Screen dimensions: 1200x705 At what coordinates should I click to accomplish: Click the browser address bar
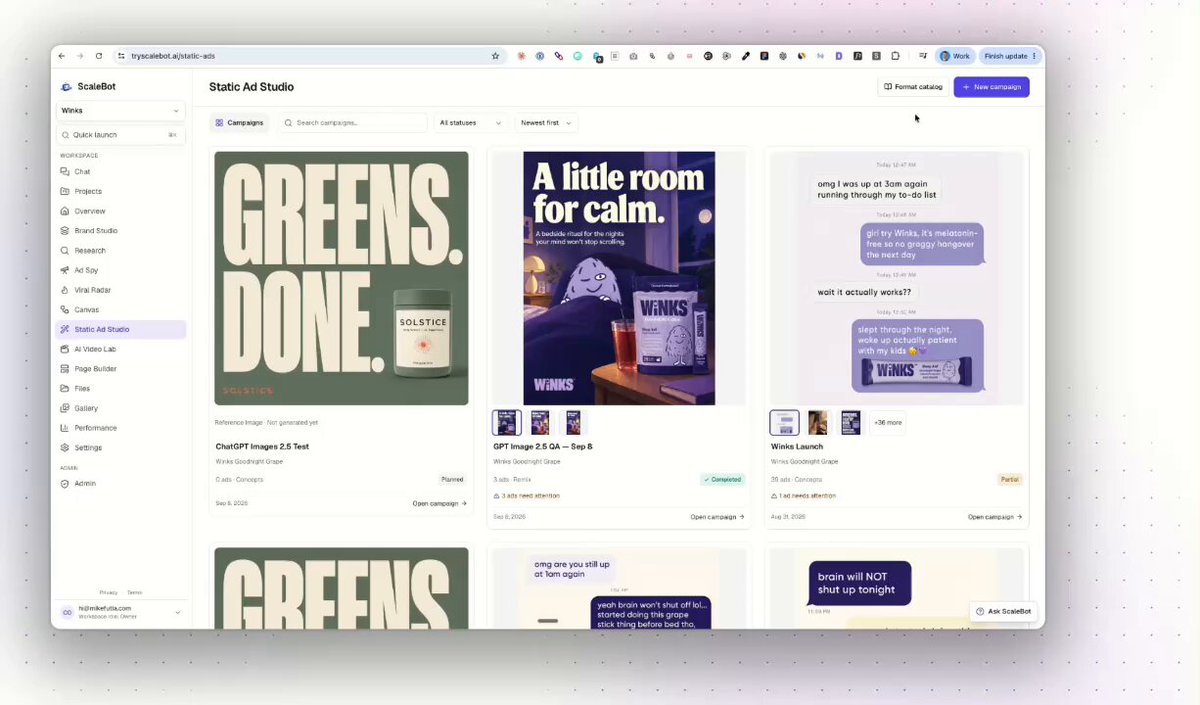click(310, 56)
